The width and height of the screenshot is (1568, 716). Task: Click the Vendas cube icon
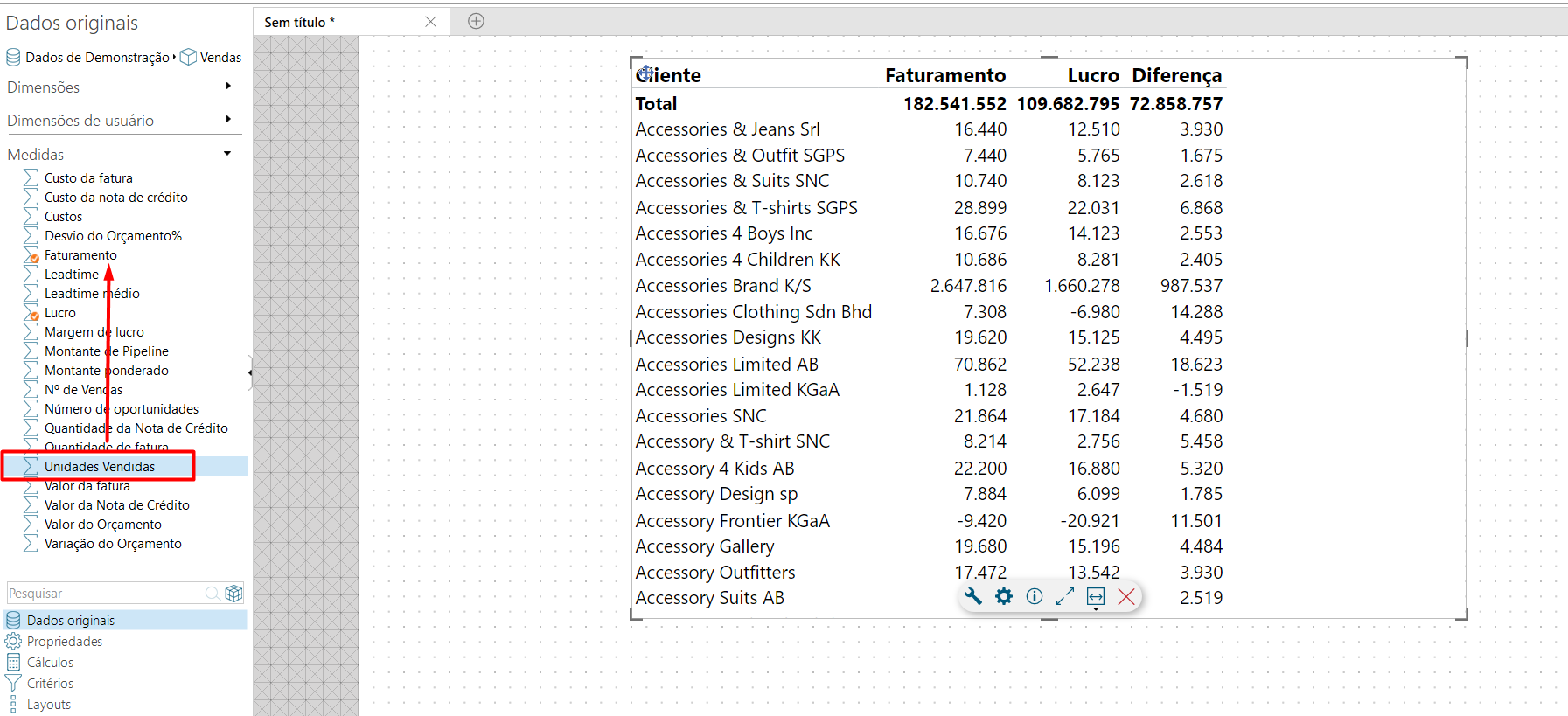coord(188,57)
